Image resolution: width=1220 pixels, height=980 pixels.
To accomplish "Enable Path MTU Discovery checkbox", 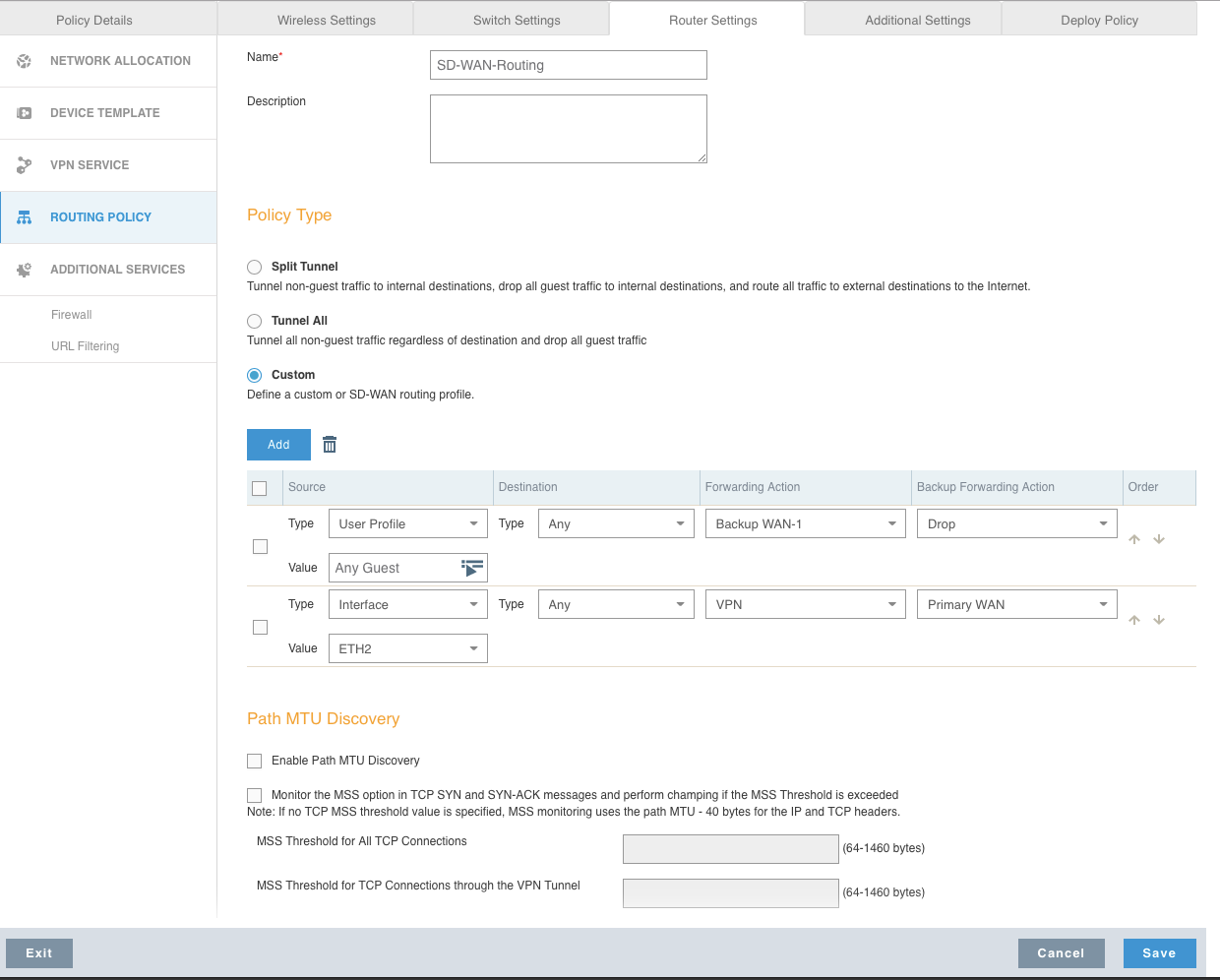I will click(255, 761).
